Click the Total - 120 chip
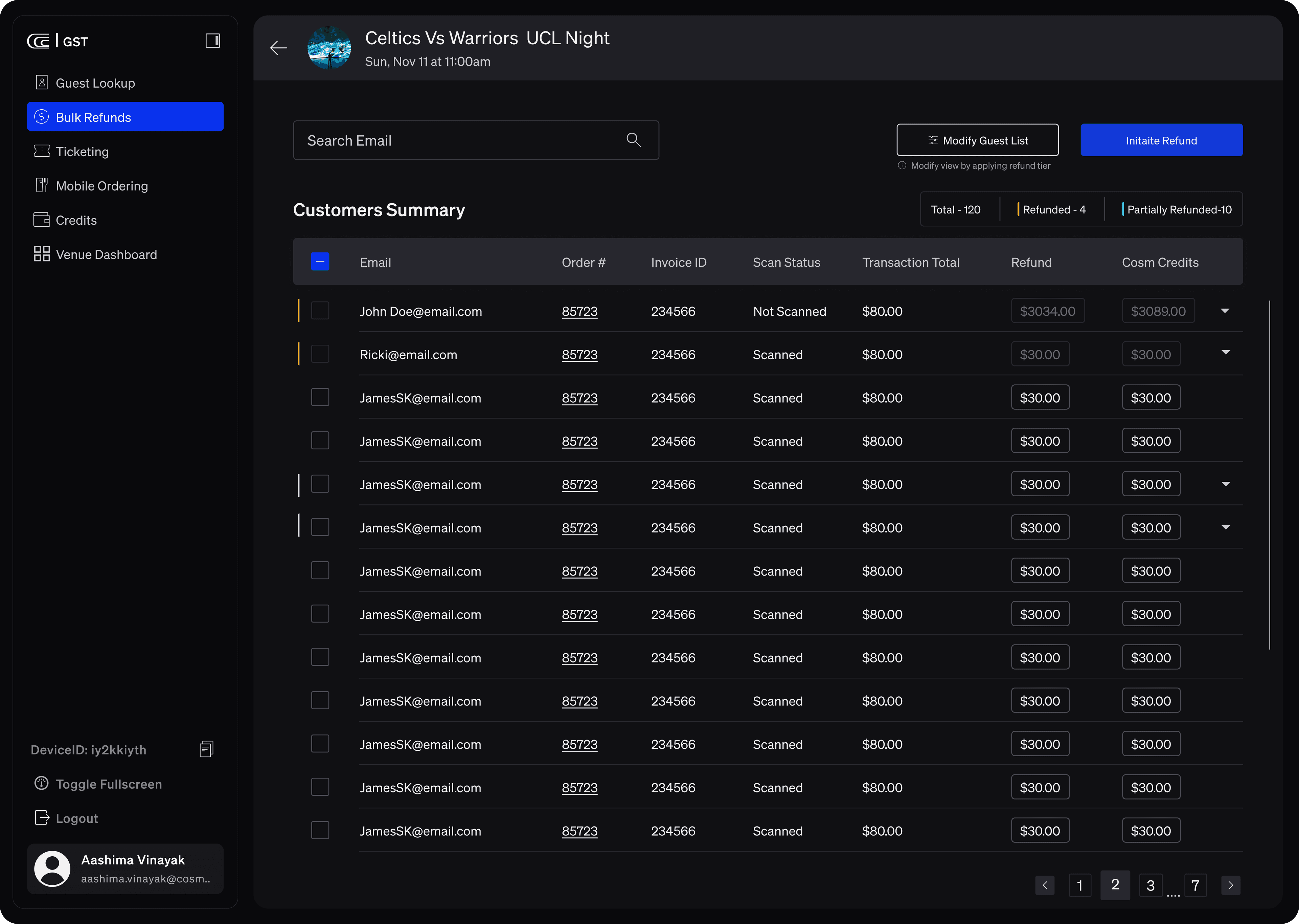This screenshot has height=924, width=1299. pyautogui.click(x=956, y=209)
